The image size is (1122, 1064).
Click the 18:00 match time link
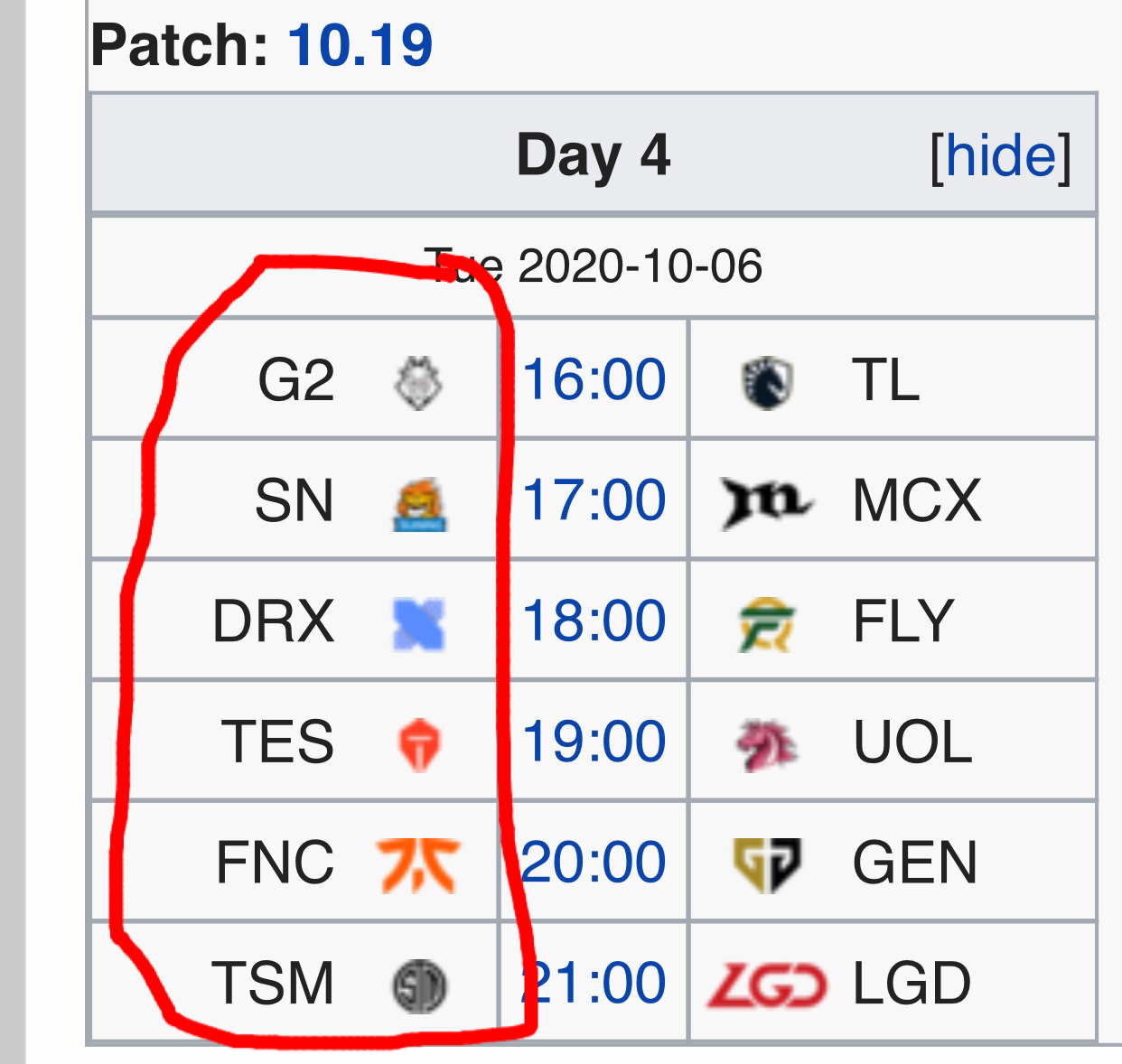[x=594, y=621]
